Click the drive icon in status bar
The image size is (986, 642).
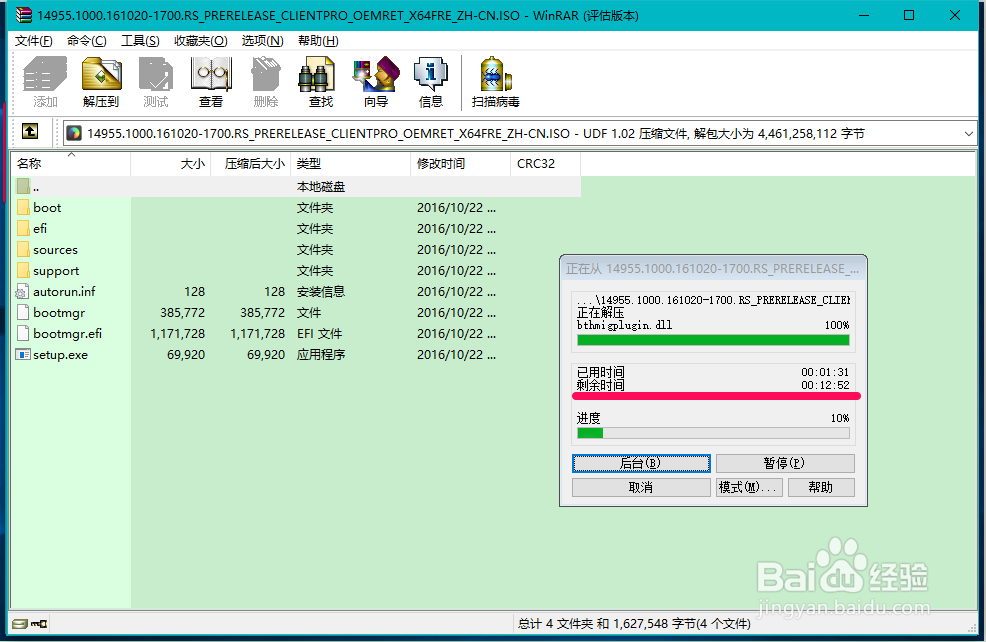(19, 624)
